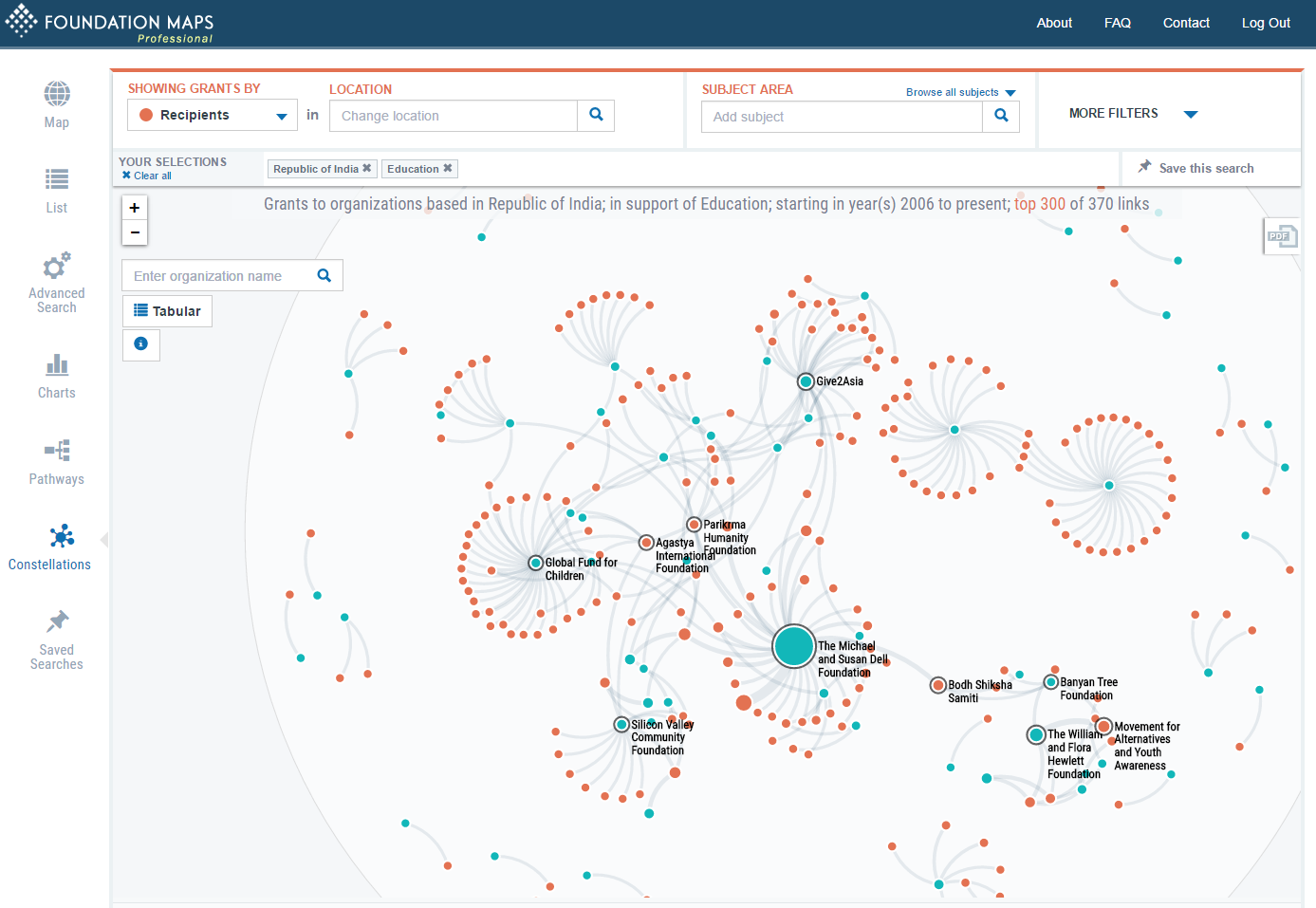Viewport: 1316px width, 908px height.
Task: Open Saved Searches pin icon
Action: (x=58, y=621)
